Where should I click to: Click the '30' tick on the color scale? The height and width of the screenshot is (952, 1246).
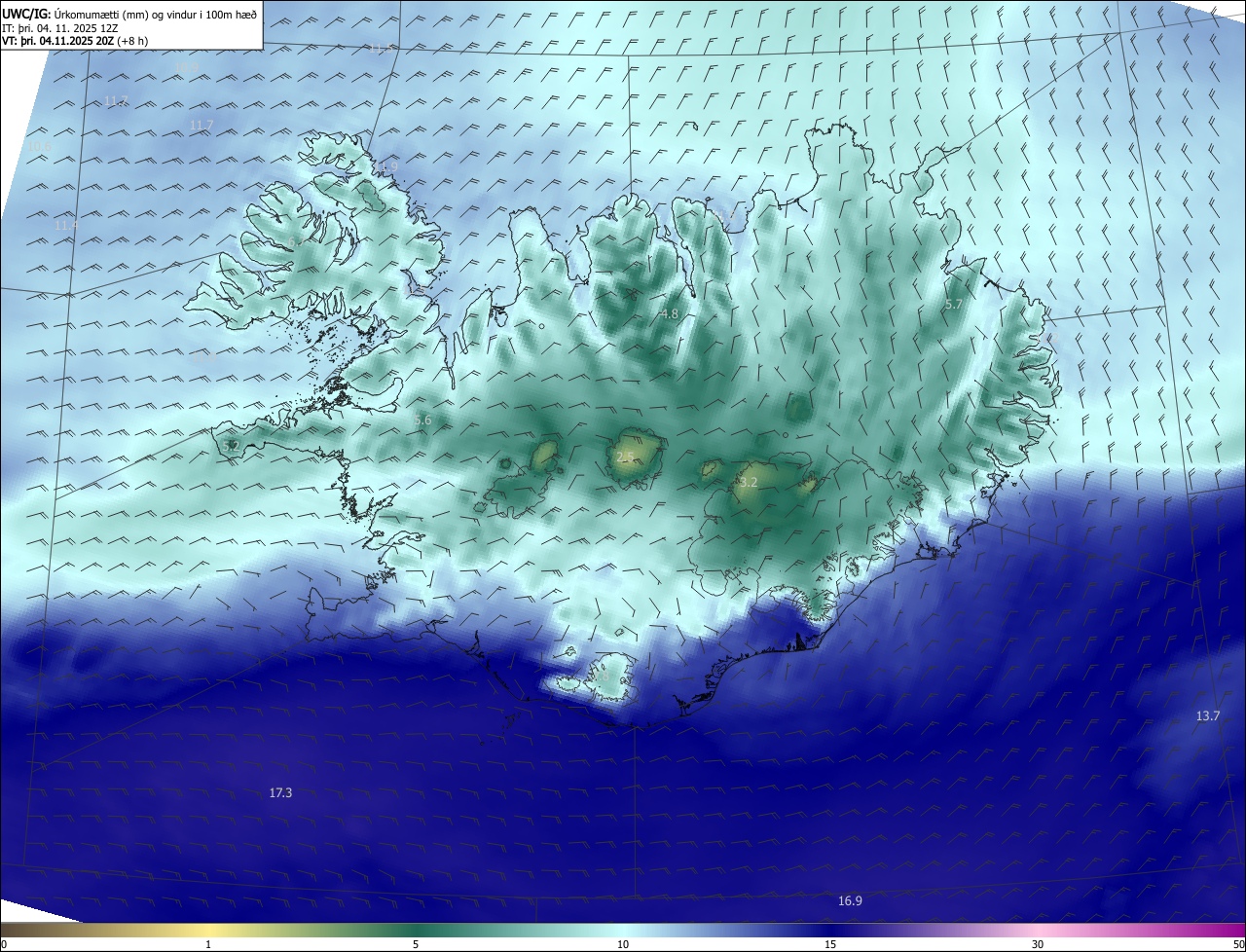point(1038,945)
